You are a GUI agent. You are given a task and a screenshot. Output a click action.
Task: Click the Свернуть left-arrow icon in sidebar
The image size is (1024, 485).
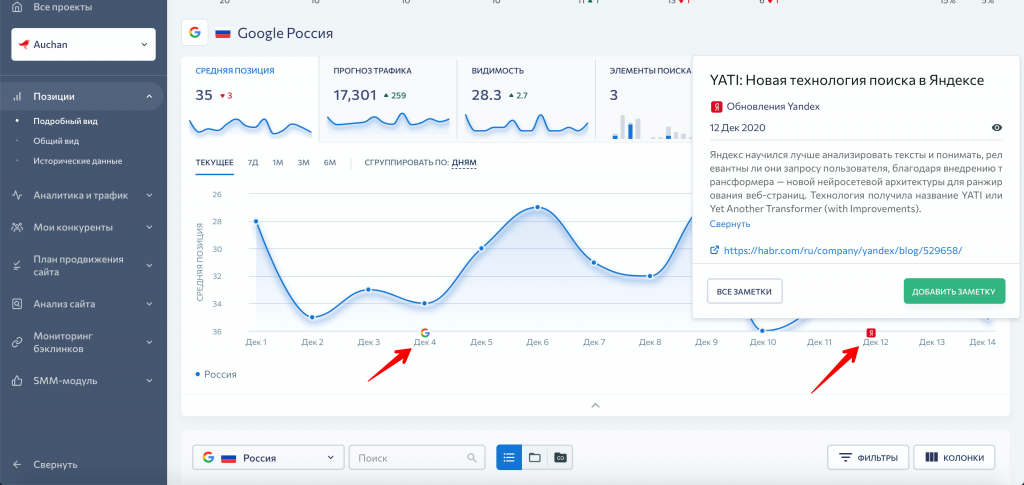tap(18, 465)
